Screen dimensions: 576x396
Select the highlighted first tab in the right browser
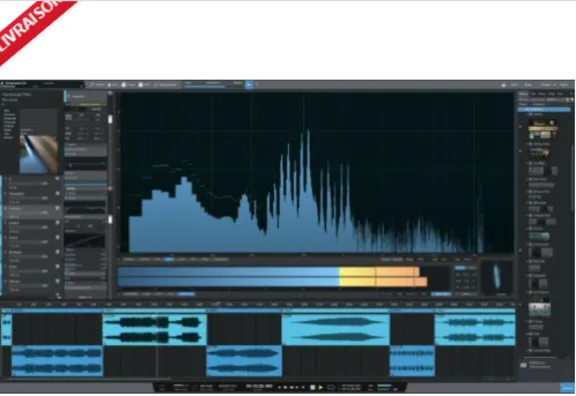pyautogui.click(x=523, y=94)
